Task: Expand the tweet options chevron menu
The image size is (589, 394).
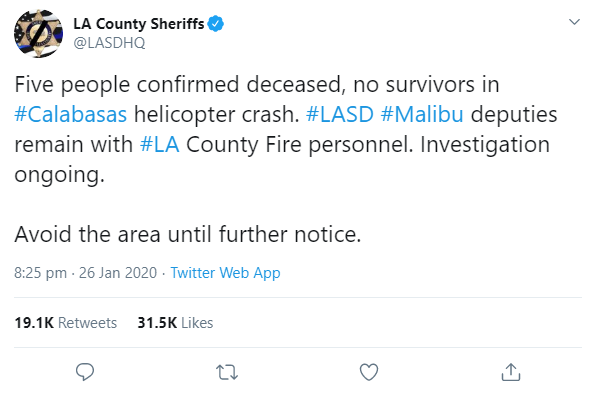Action: (x=574, y=22)
